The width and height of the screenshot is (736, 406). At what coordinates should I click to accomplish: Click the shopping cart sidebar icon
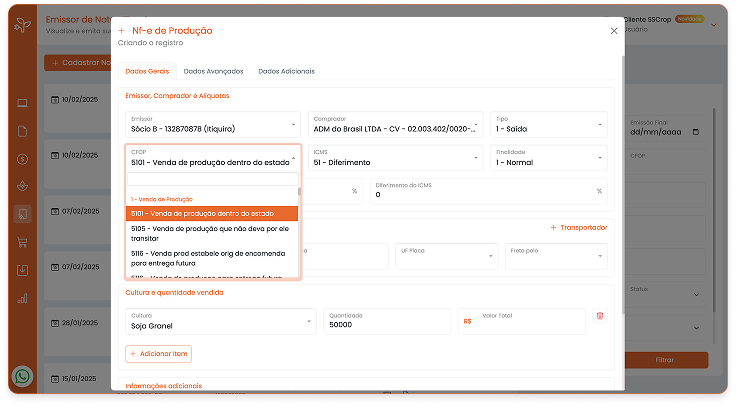click(22, 242)
